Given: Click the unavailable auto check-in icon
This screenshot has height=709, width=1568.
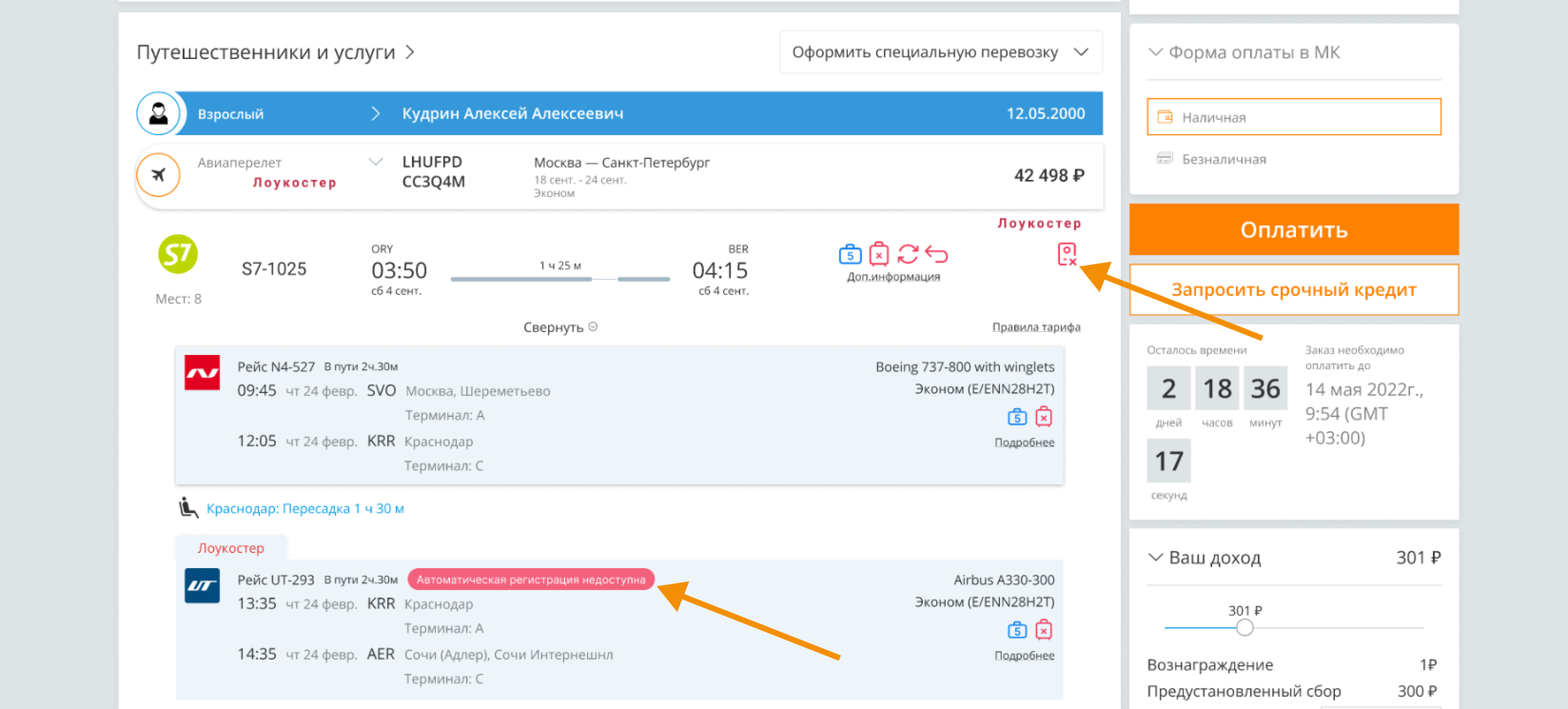Looking at the screenshot, I should pyautogui.click(x=1067, y=254).
